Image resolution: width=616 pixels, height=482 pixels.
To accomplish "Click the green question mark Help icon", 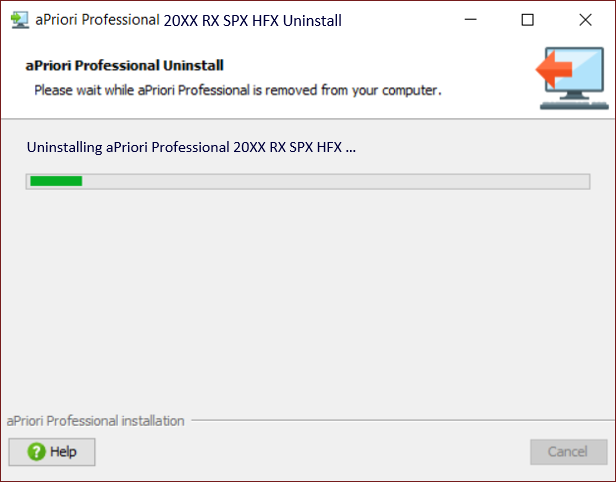I will [36, 452].
